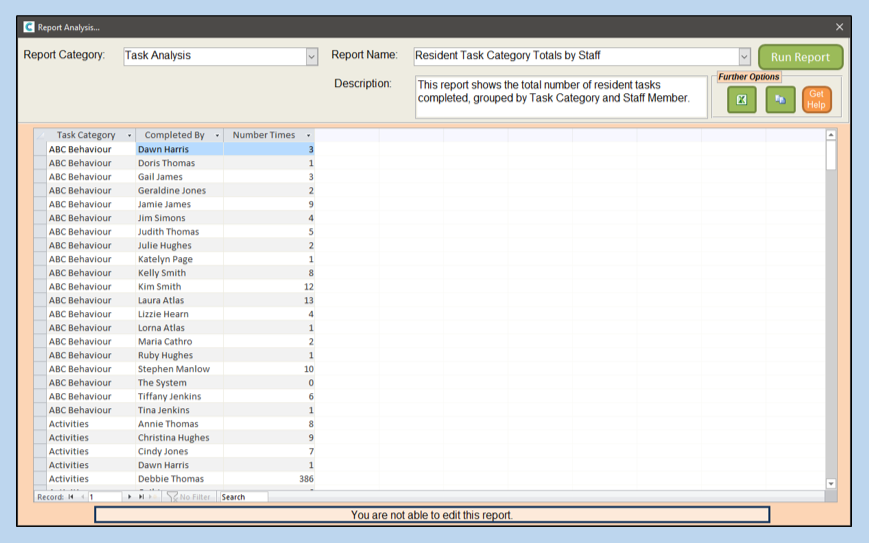Click the orange Get Help button
Screen dimensions: 869x543
tap(816, 100)
